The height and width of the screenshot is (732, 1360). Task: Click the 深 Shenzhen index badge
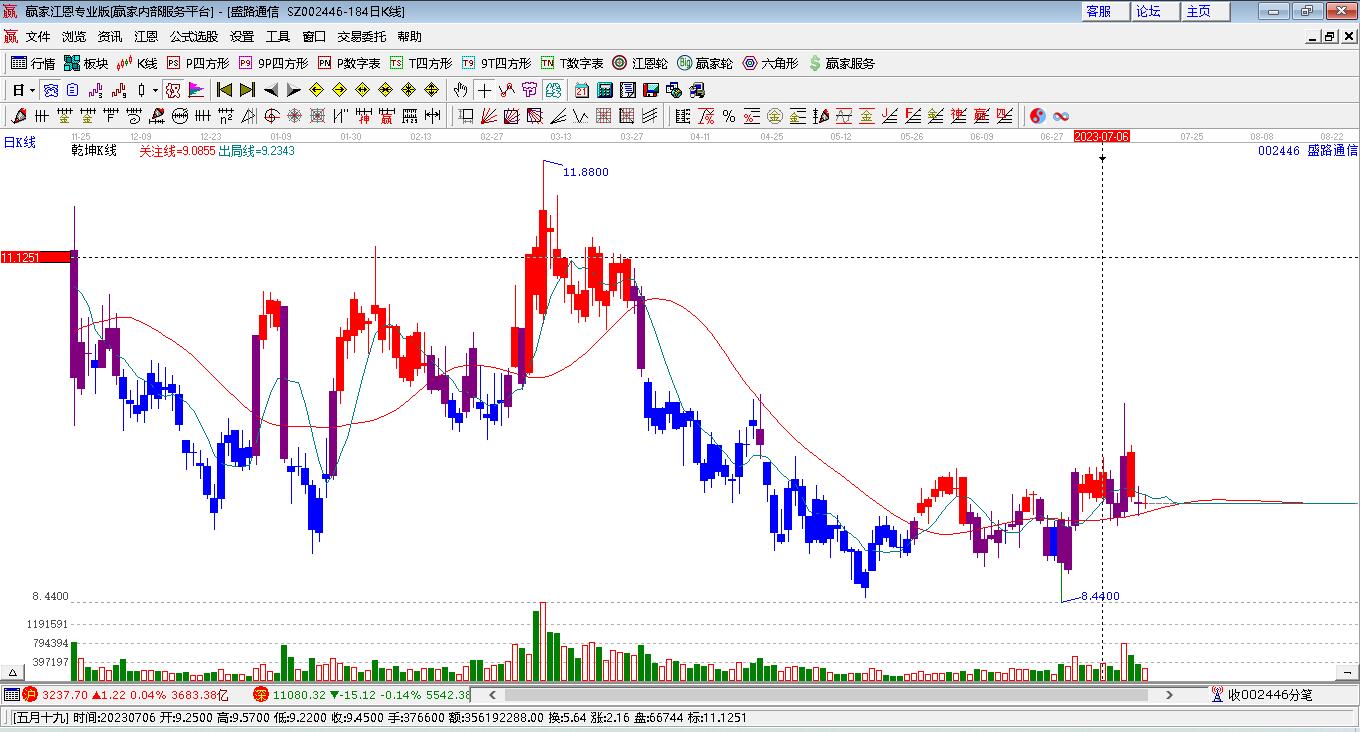click(260, 694)
